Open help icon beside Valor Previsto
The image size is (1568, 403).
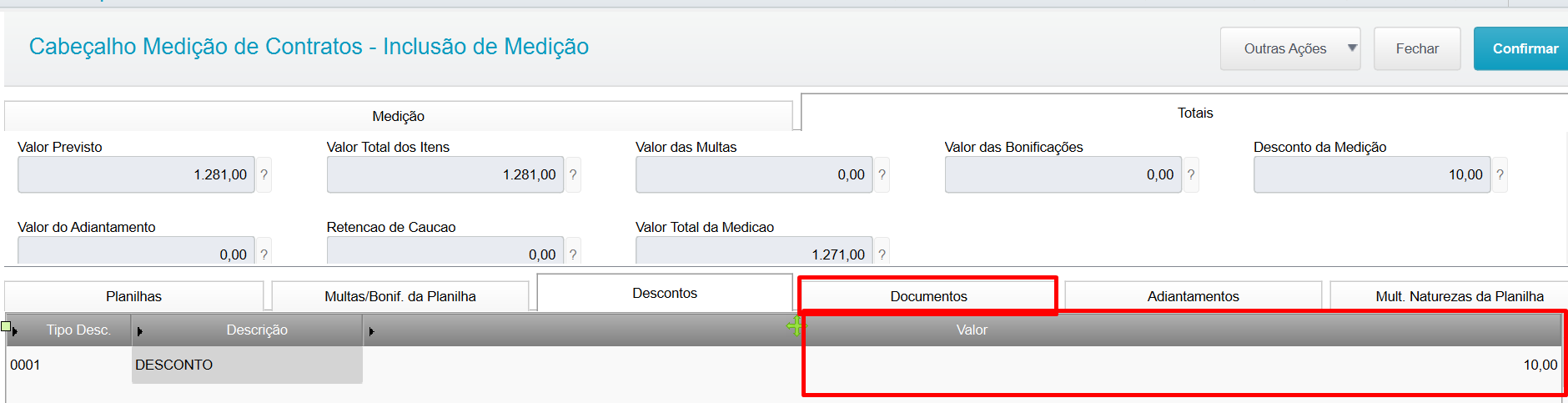(x=264, y=174)
